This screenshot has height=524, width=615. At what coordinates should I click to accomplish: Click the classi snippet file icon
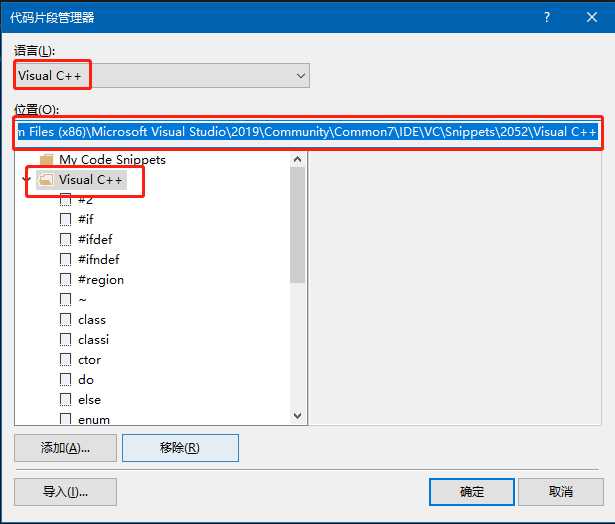66,340
